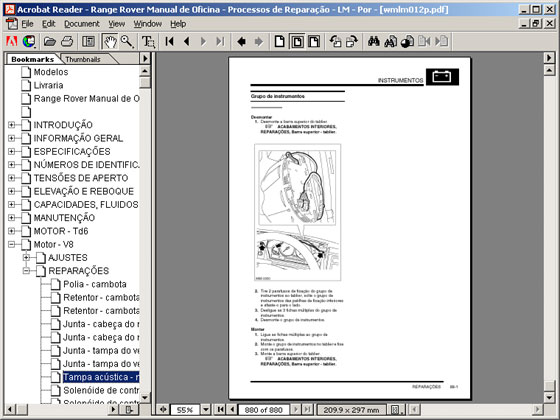The height and width of the screenshot is (420, 560).
Task: Toggle the navigation pane icon
Action: point(88,41)
